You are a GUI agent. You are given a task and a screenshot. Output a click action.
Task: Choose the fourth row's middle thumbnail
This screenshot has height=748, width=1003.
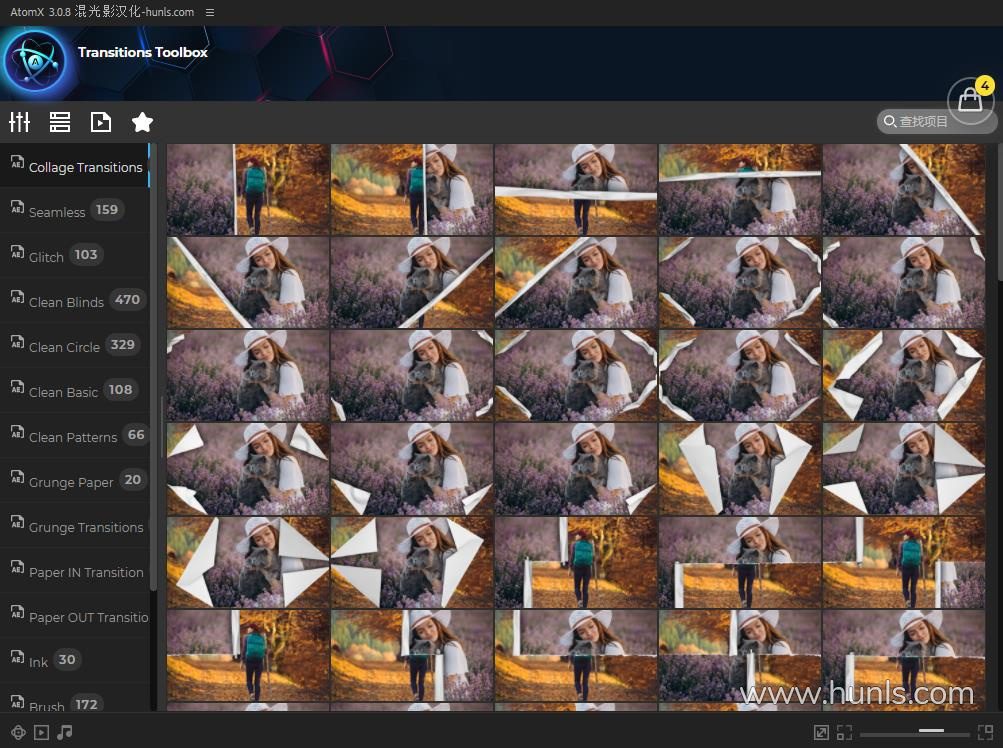576,468
